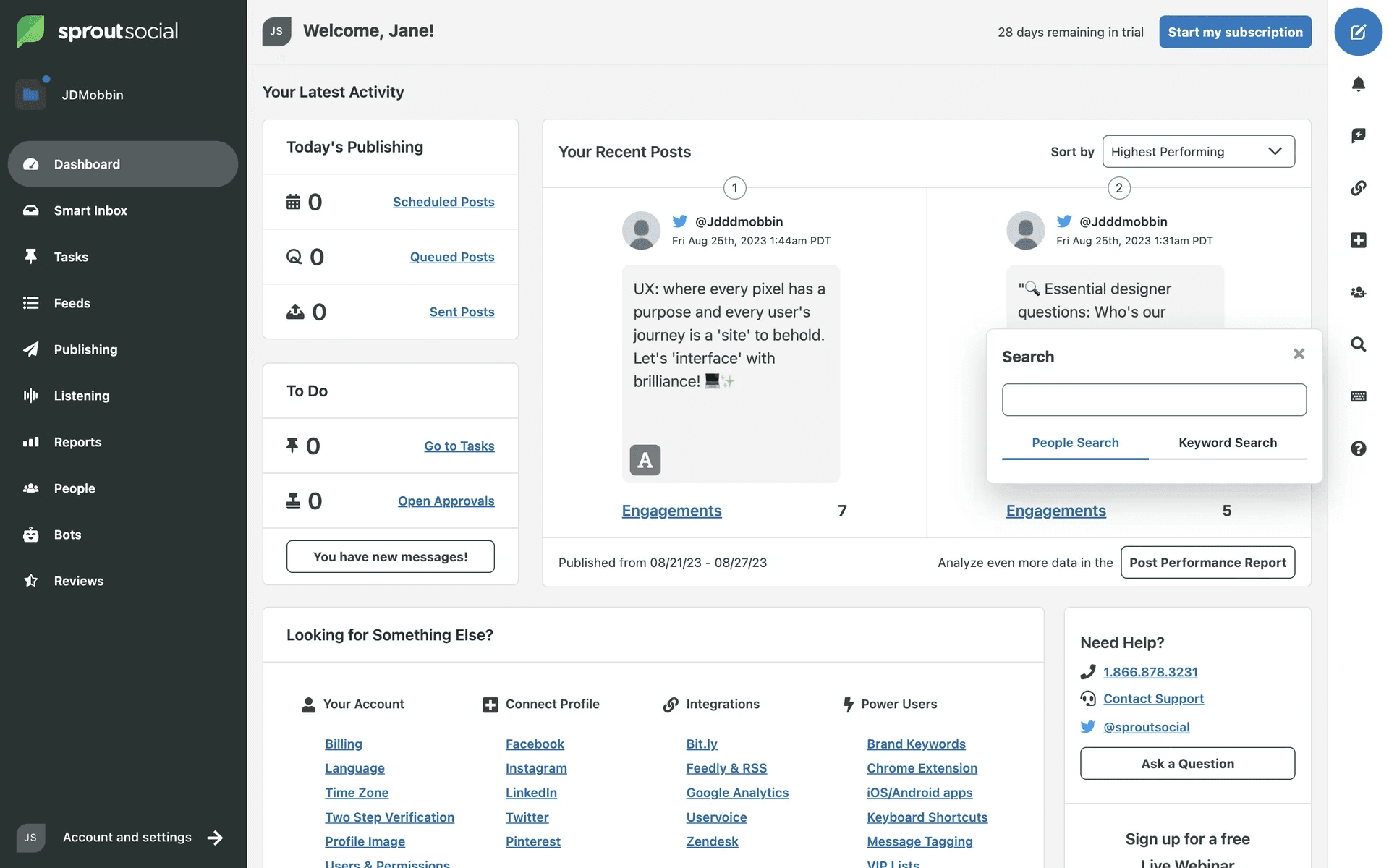Image resolution: width=1389 pixels, height=868 pixels.
Task: Open the JDMobbin folder group switcher
Action: coord(31,94)
